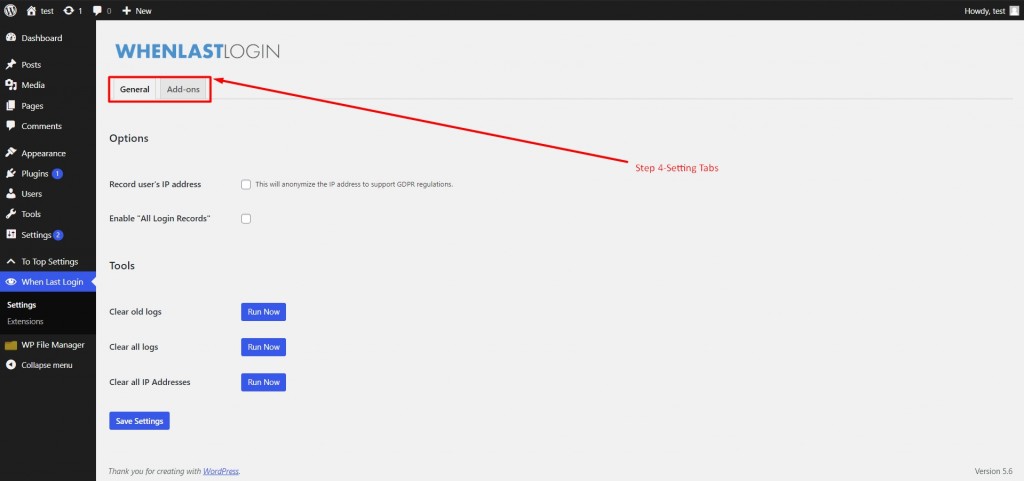Run Now for Clear old logs
Screen dimensions: 1024x481
click(x=263, y=312)
